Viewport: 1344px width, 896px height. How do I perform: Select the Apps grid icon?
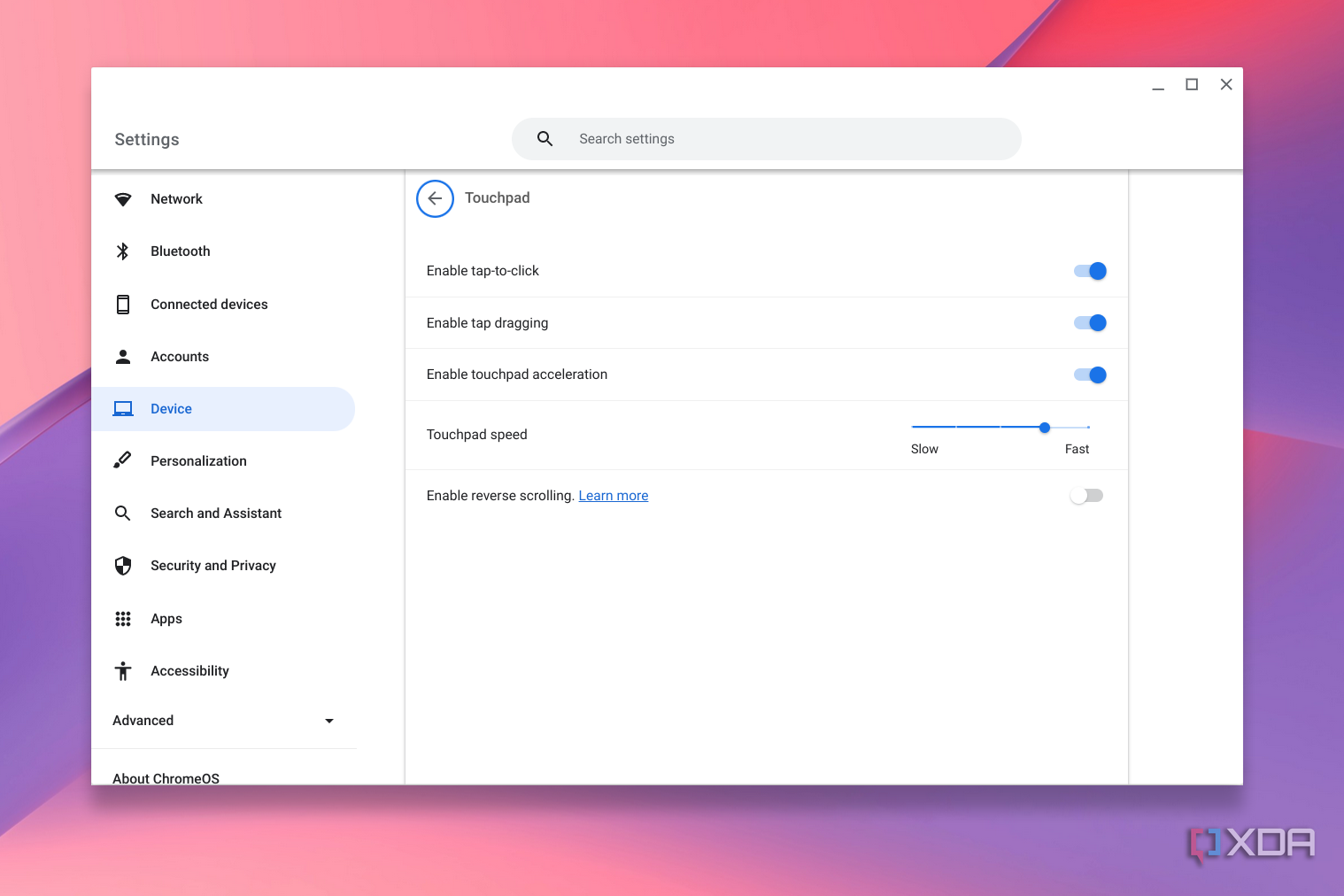[123, 618]
